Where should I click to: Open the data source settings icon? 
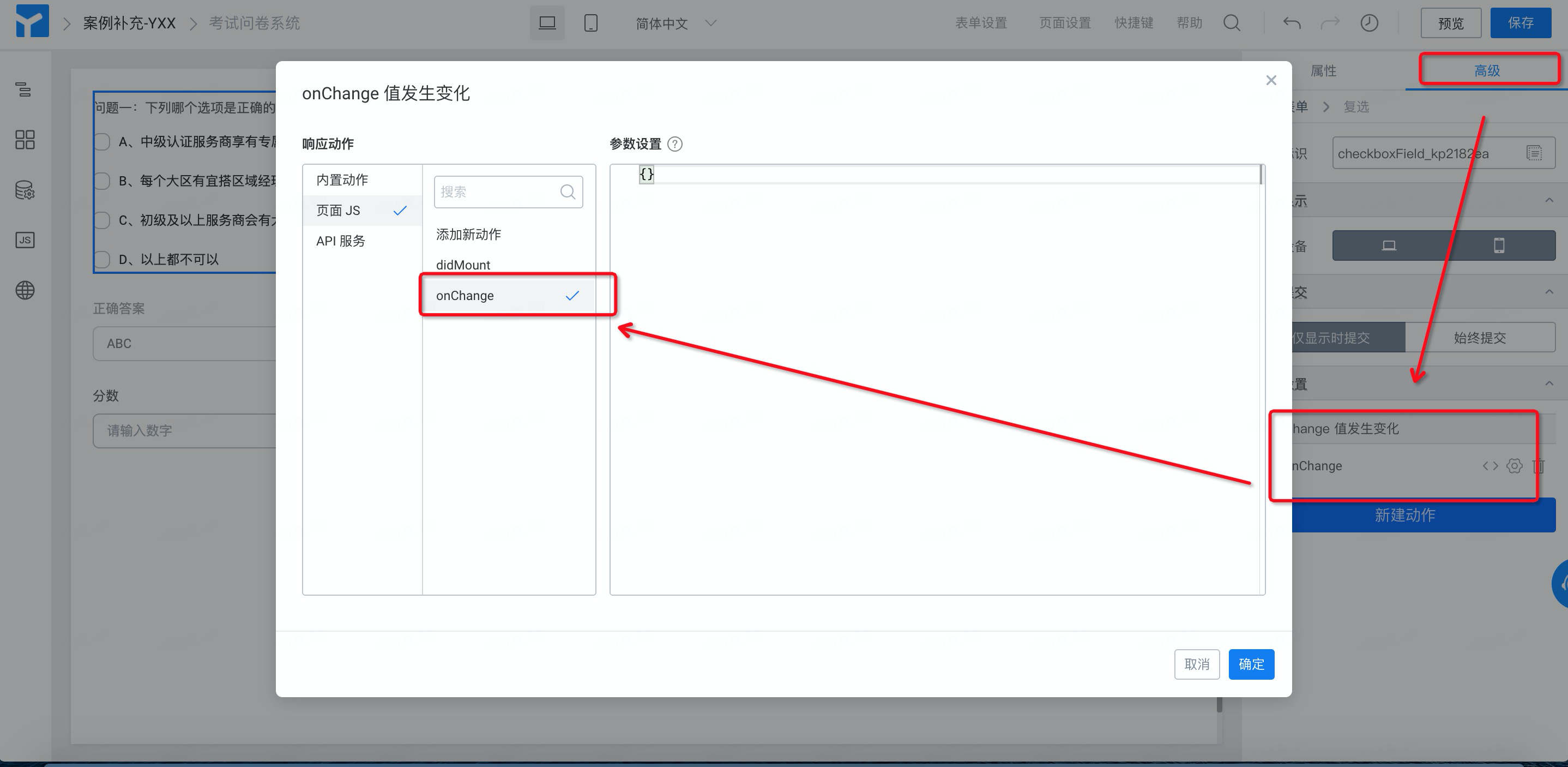pos(25,190)
